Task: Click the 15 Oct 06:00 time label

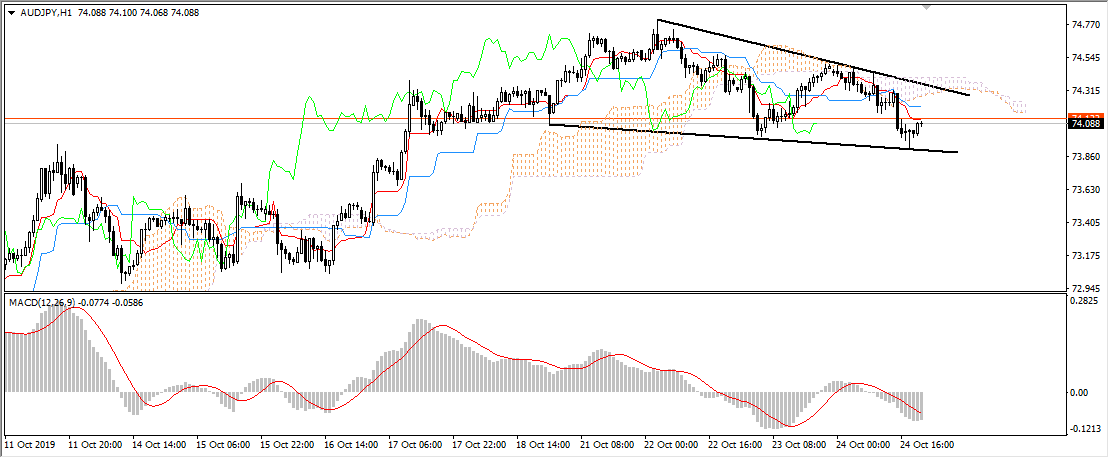Action: (223, 445)
